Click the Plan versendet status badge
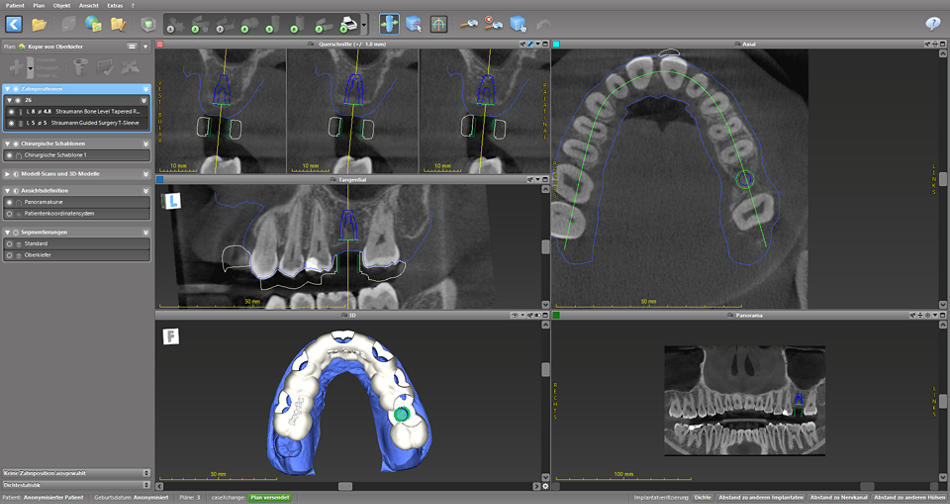Image resolution: width=950 pixels, height=504 pixels. [x=270, y=497]
